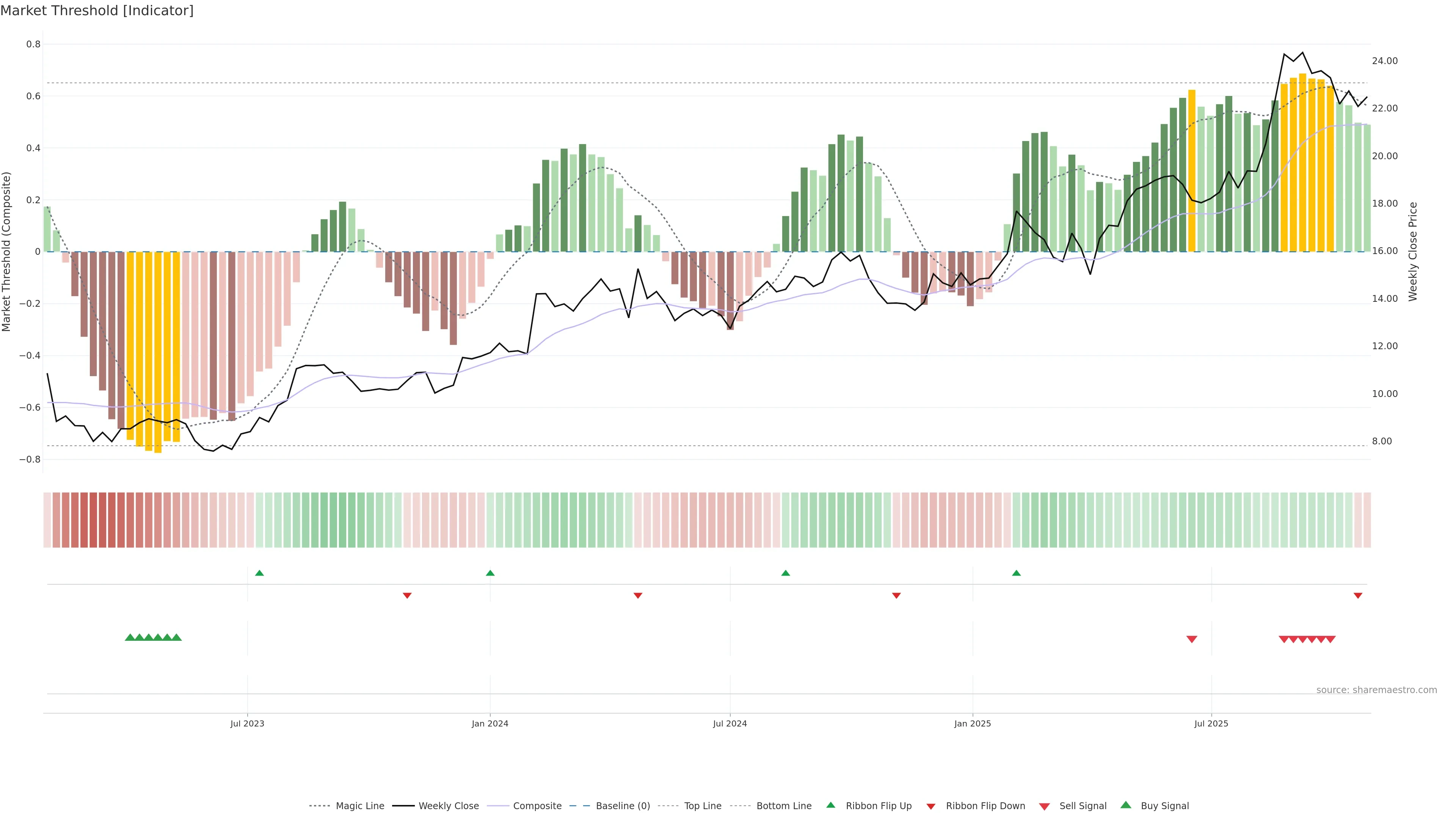
Task: Click the last red ribbon flip-down marker
Action: [x=1358, y=595]
